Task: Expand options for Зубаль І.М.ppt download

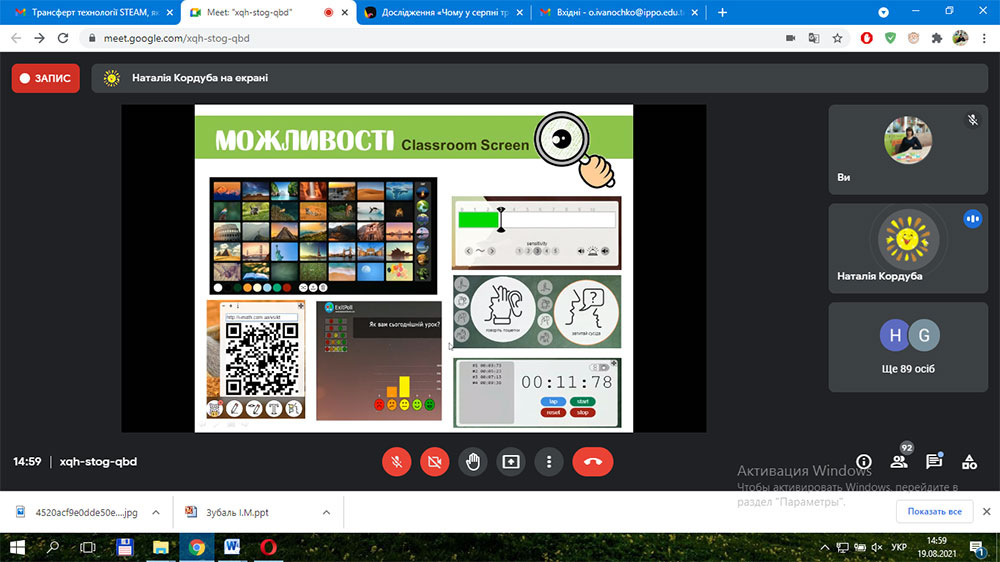Action: (326, 512)
